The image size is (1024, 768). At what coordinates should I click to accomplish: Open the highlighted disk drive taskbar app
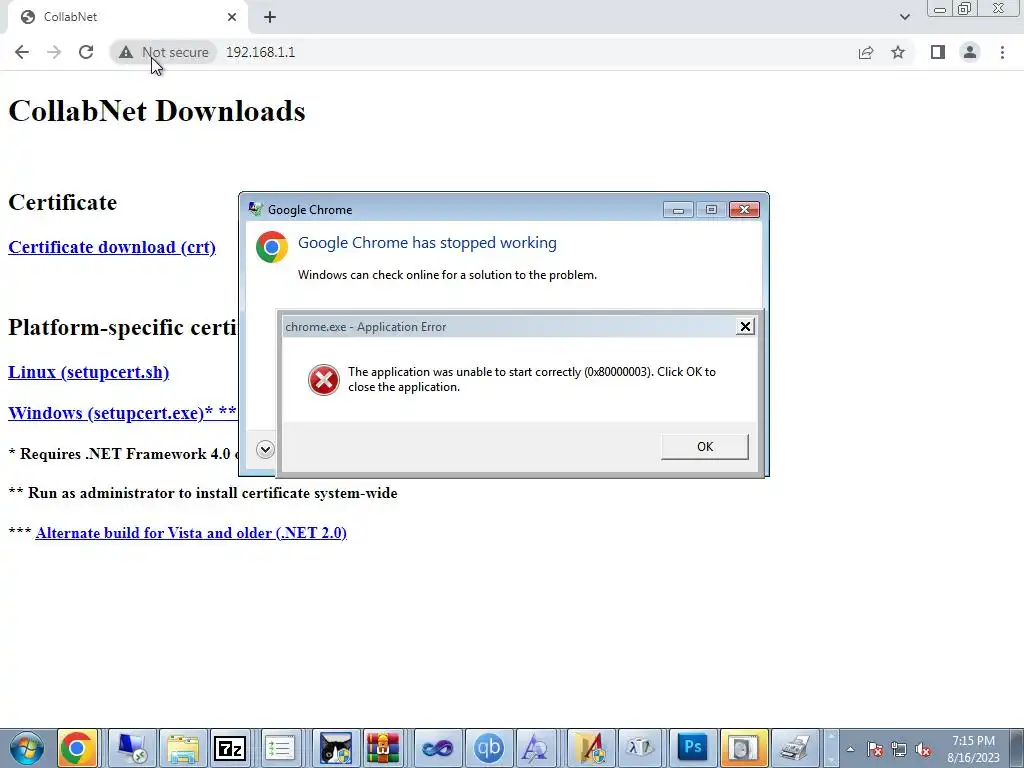743,748
